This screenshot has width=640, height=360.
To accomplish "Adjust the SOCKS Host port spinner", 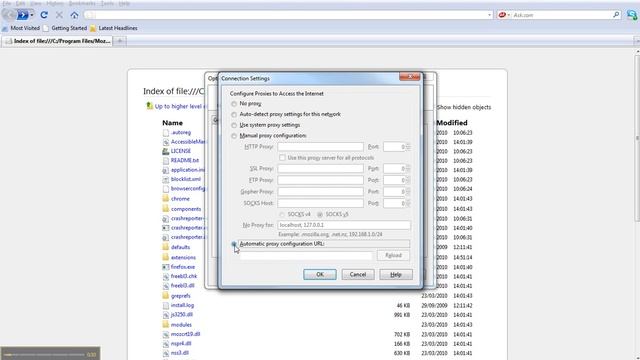I will pos(408,203).
